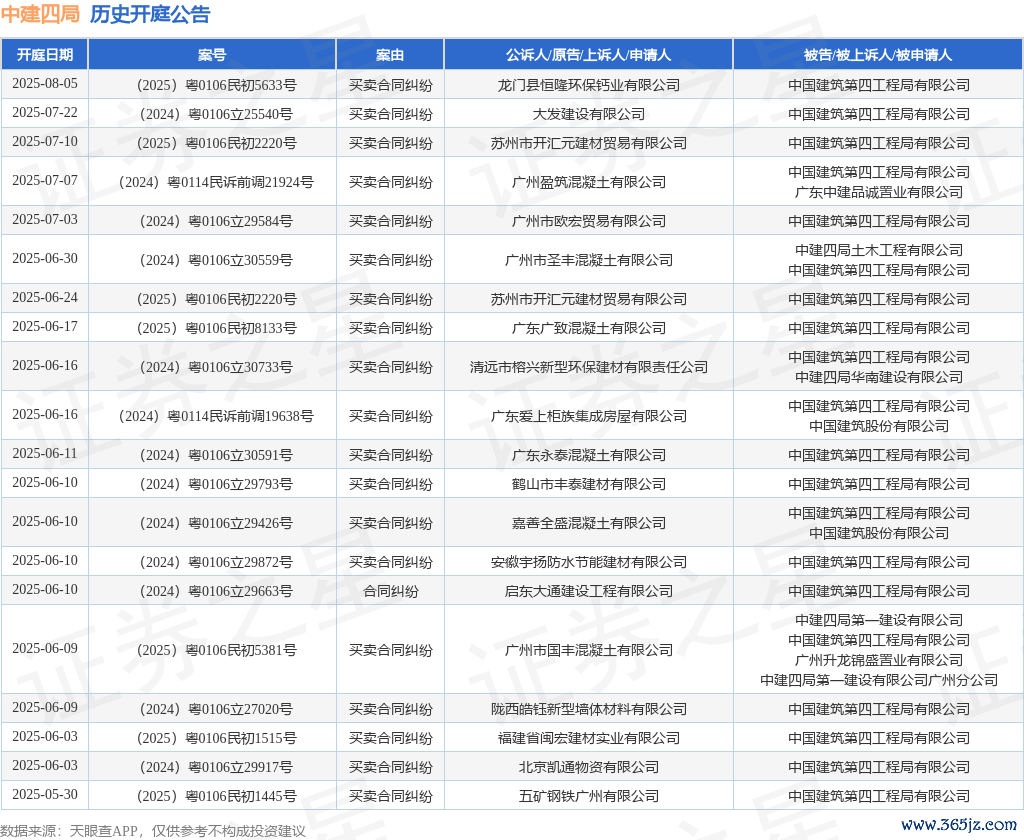
Task: Select the 被告/被上诉人/被申请人 column header
Action: click(878, 55)
